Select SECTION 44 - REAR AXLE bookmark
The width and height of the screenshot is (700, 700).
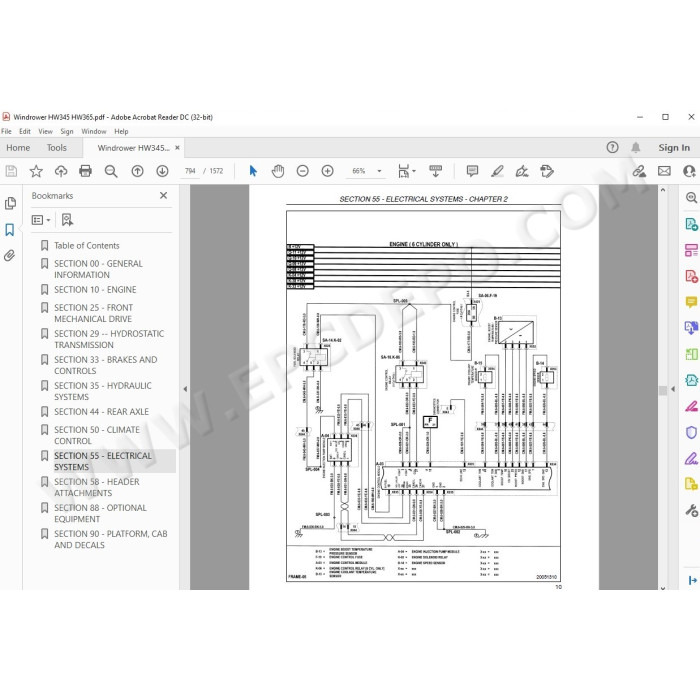pos(101,412)
